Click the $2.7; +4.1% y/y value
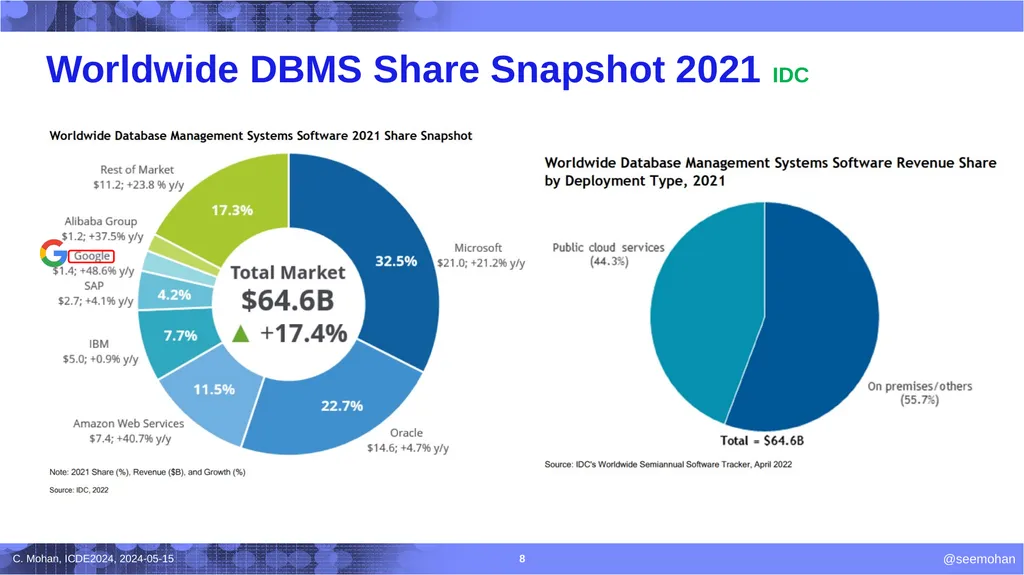This screenshot has height=575, width=1024. [x=95, y=301]
